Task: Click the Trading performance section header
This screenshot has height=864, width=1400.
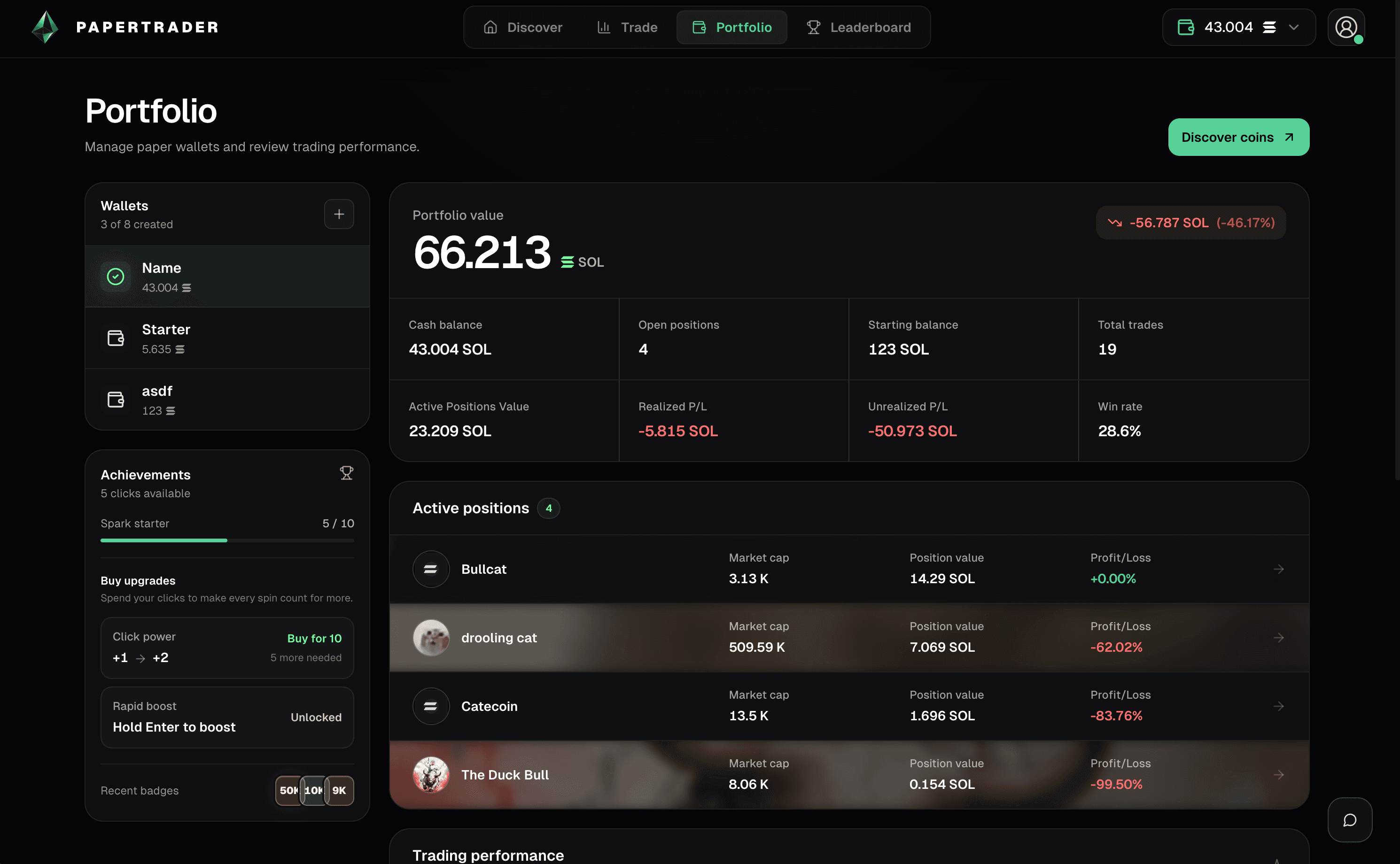Action: (x=488, y=856)
